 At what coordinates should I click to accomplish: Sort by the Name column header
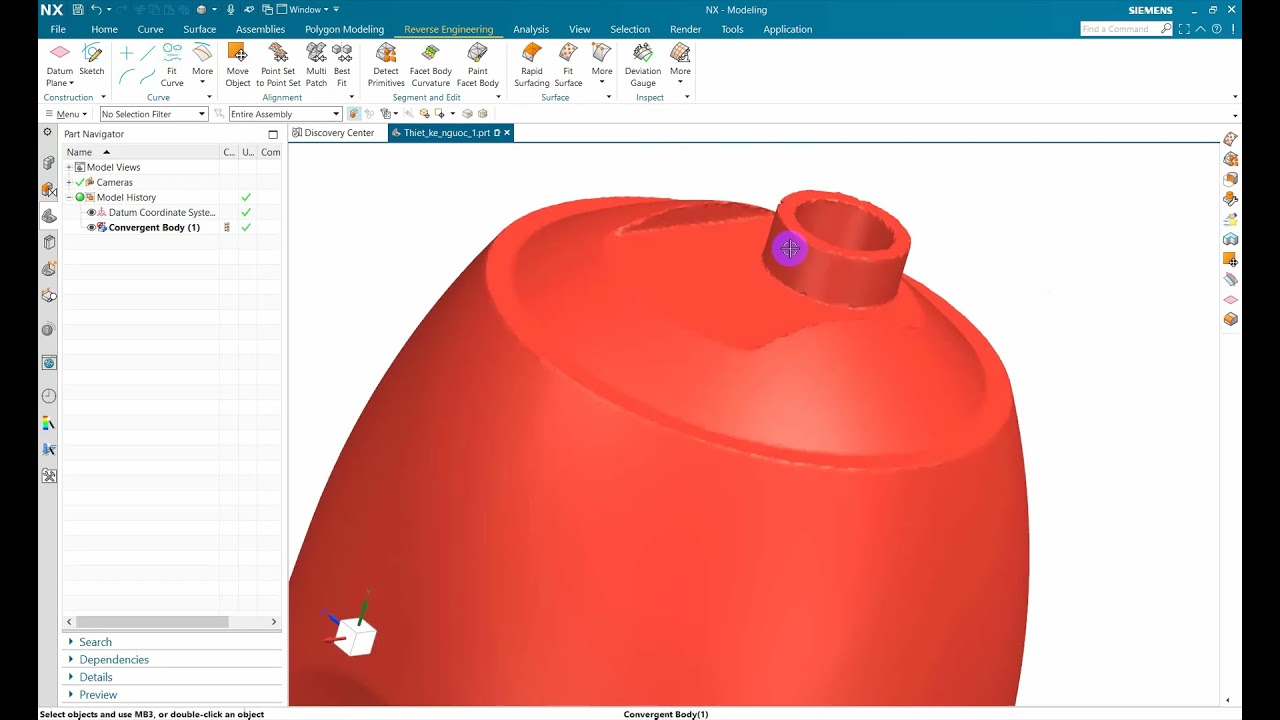142,152
